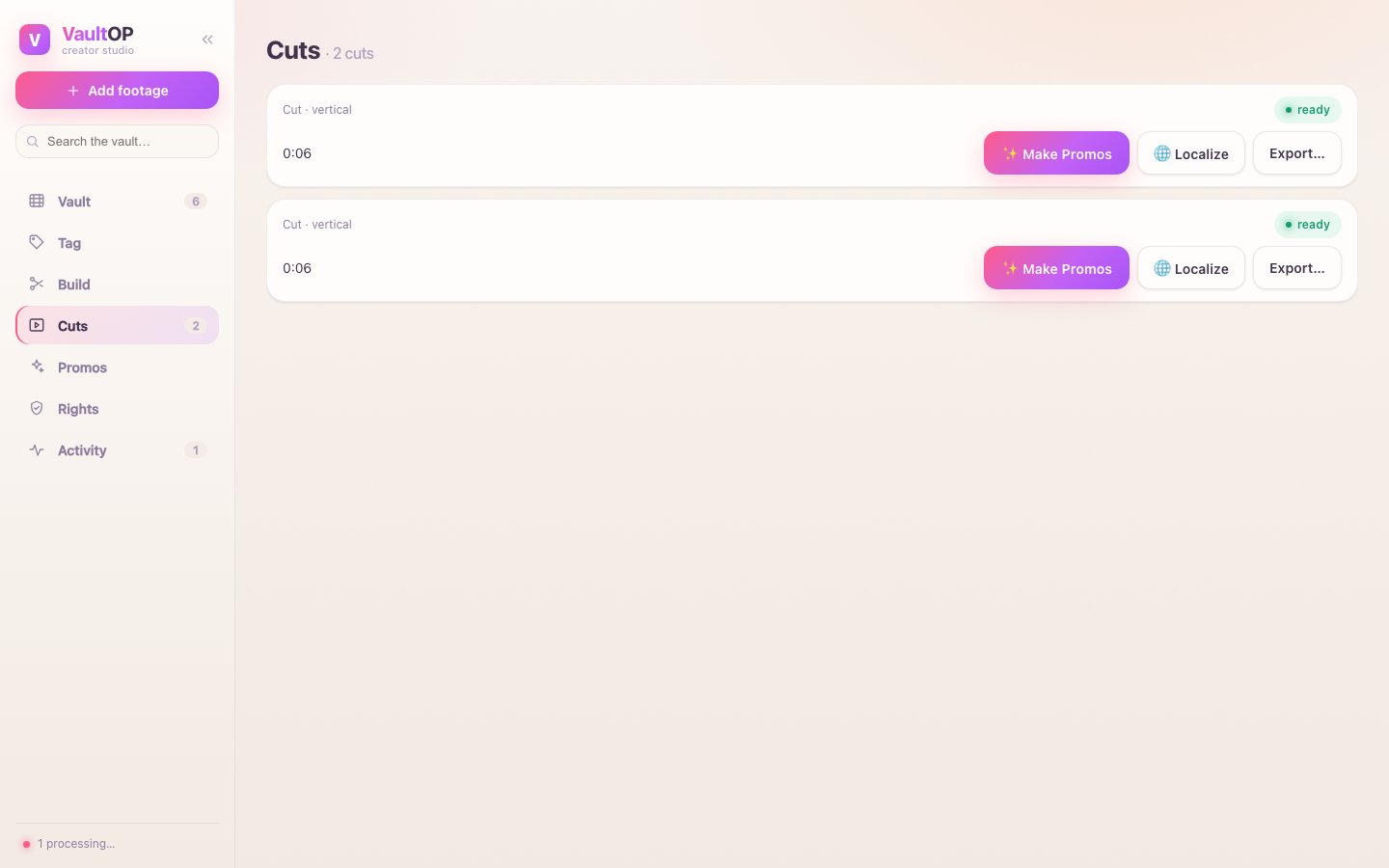The width and height of the screenshot is (1389, 868).
Task: Click the globe icon on the second cut's Localize button
Action: click(x=1162, y=268)
